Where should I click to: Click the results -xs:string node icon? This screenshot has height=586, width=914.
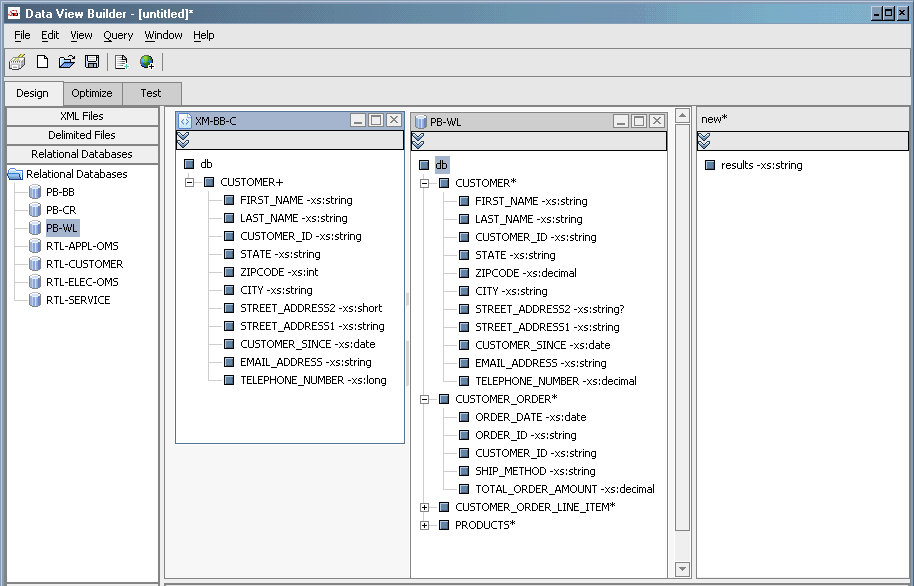pyautogui.click(x=710, y=165)
